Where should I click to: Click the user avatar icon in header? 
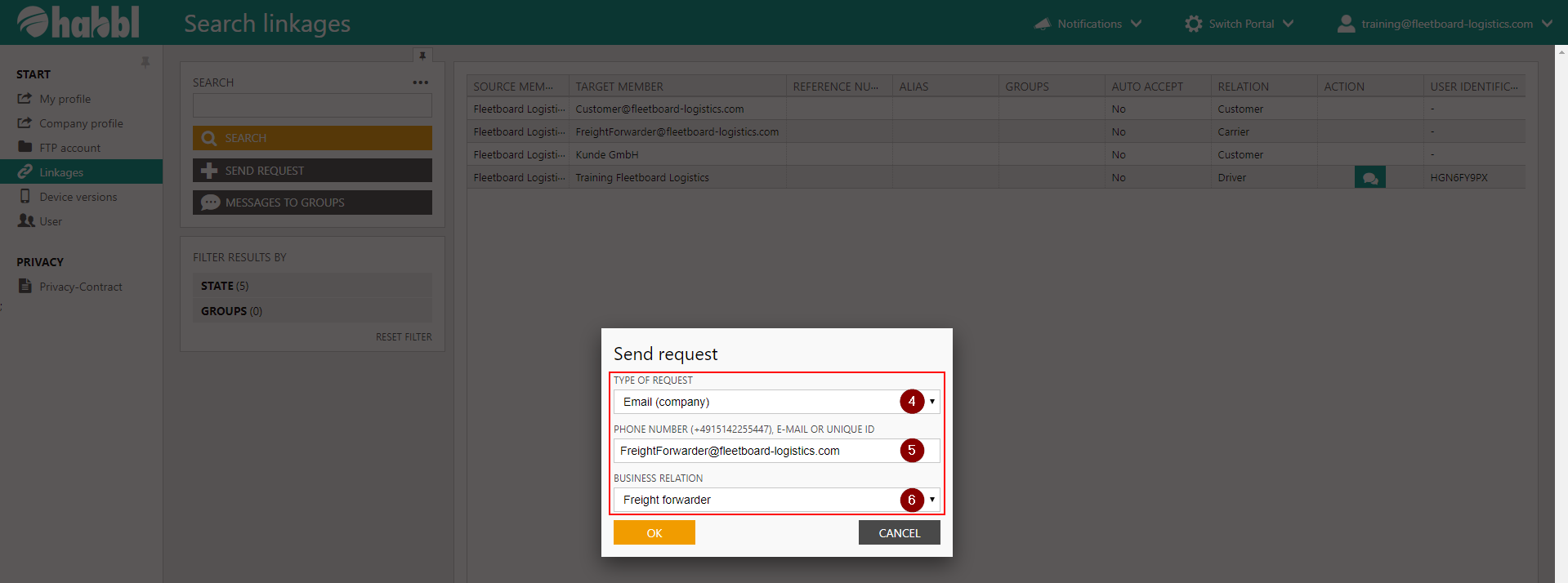[1345, 24]
